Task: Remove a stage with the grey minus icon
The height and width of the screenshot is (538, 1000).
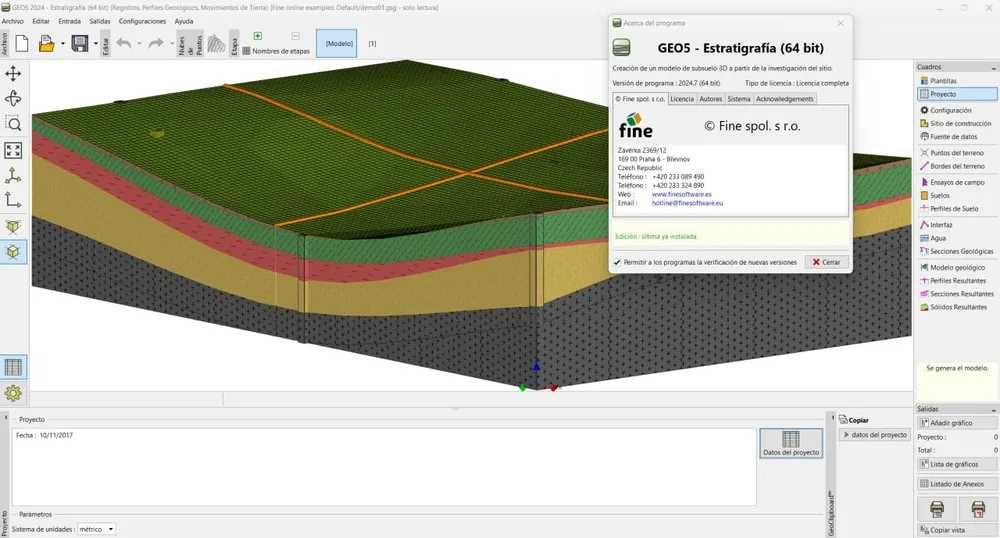Action: pyautogui.click(x=295, y=36)
